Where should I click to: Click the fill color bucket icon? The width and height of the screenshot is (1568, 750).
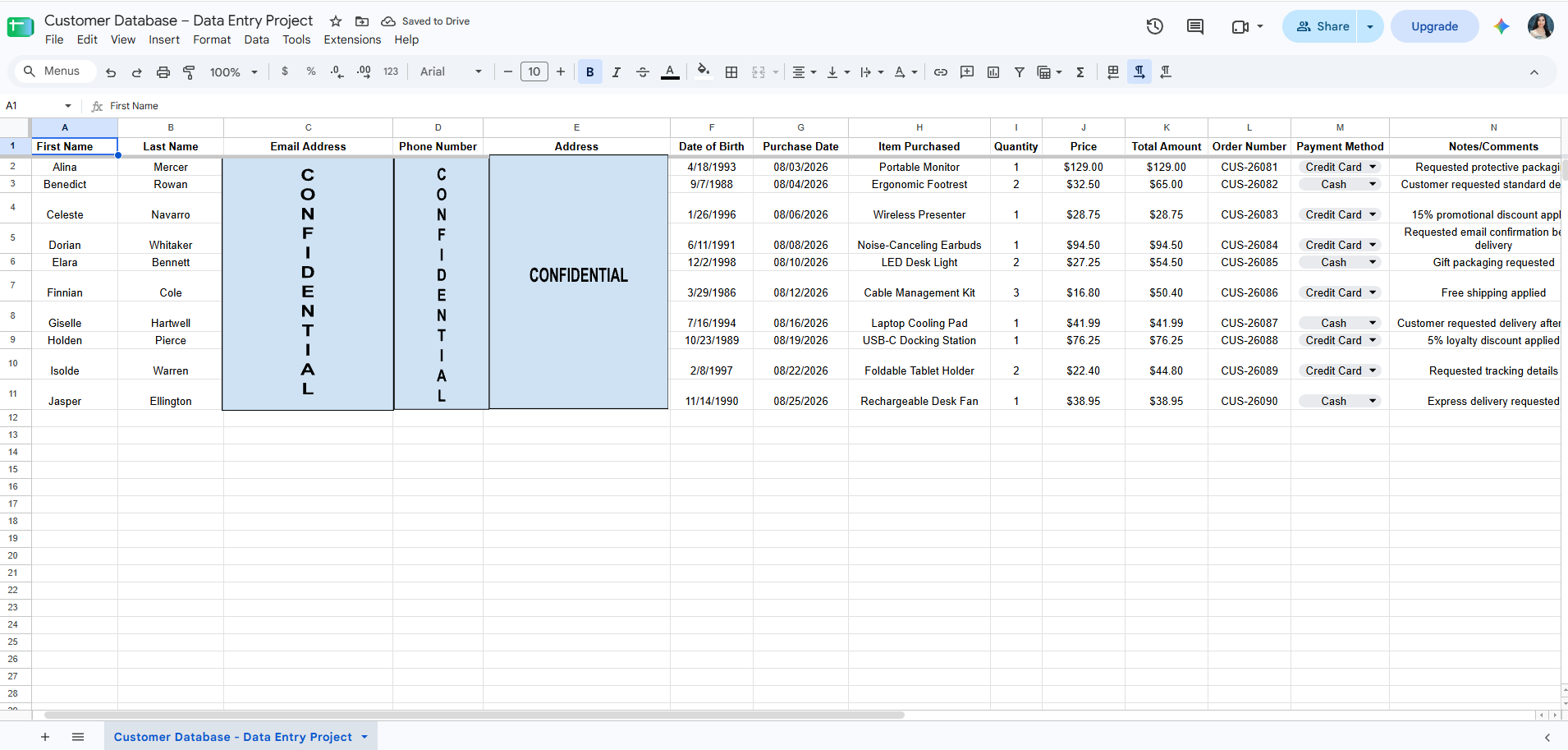tap(704, 71)
